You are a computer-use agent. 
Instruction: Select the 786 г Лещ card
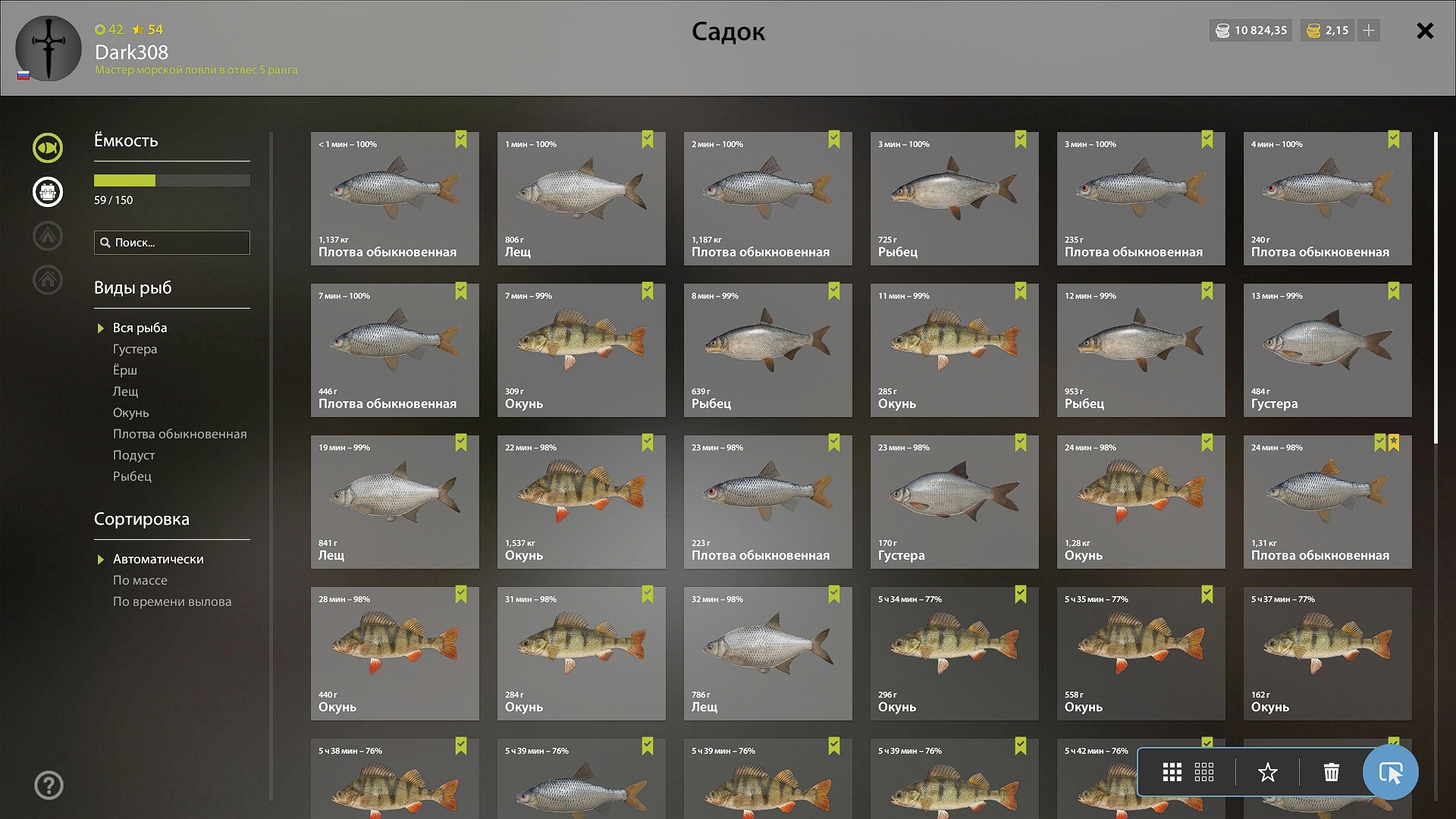tap(768, 654)
